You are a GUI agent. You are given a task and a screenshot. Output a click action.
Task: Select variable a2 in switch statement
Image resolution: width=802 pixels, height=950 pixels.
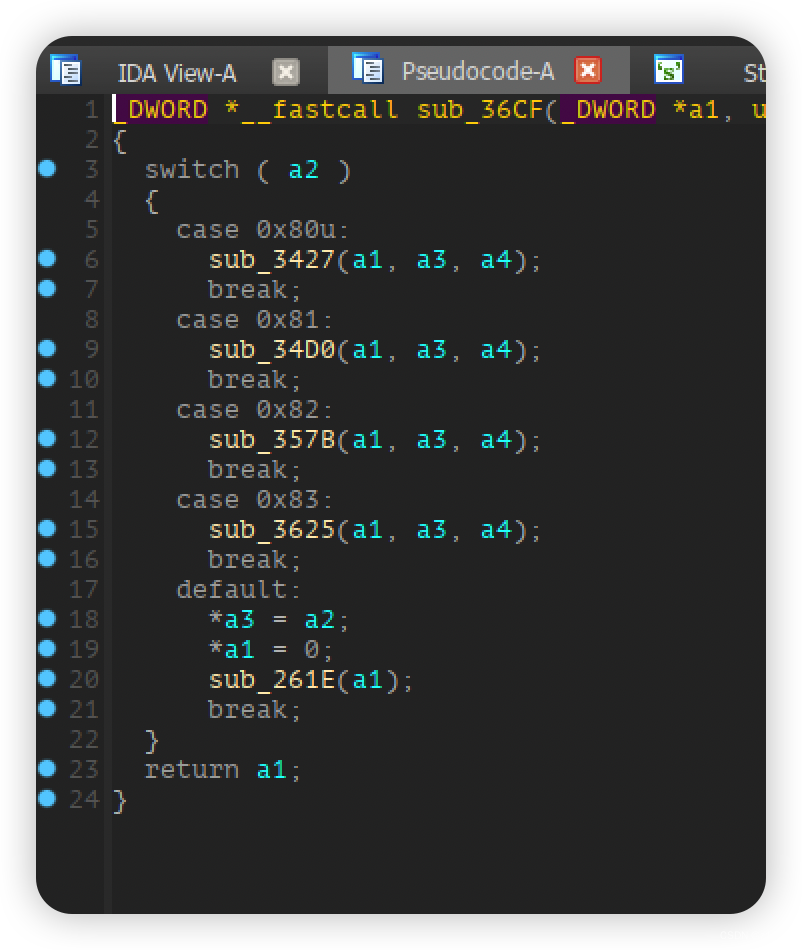coord(303,170)
